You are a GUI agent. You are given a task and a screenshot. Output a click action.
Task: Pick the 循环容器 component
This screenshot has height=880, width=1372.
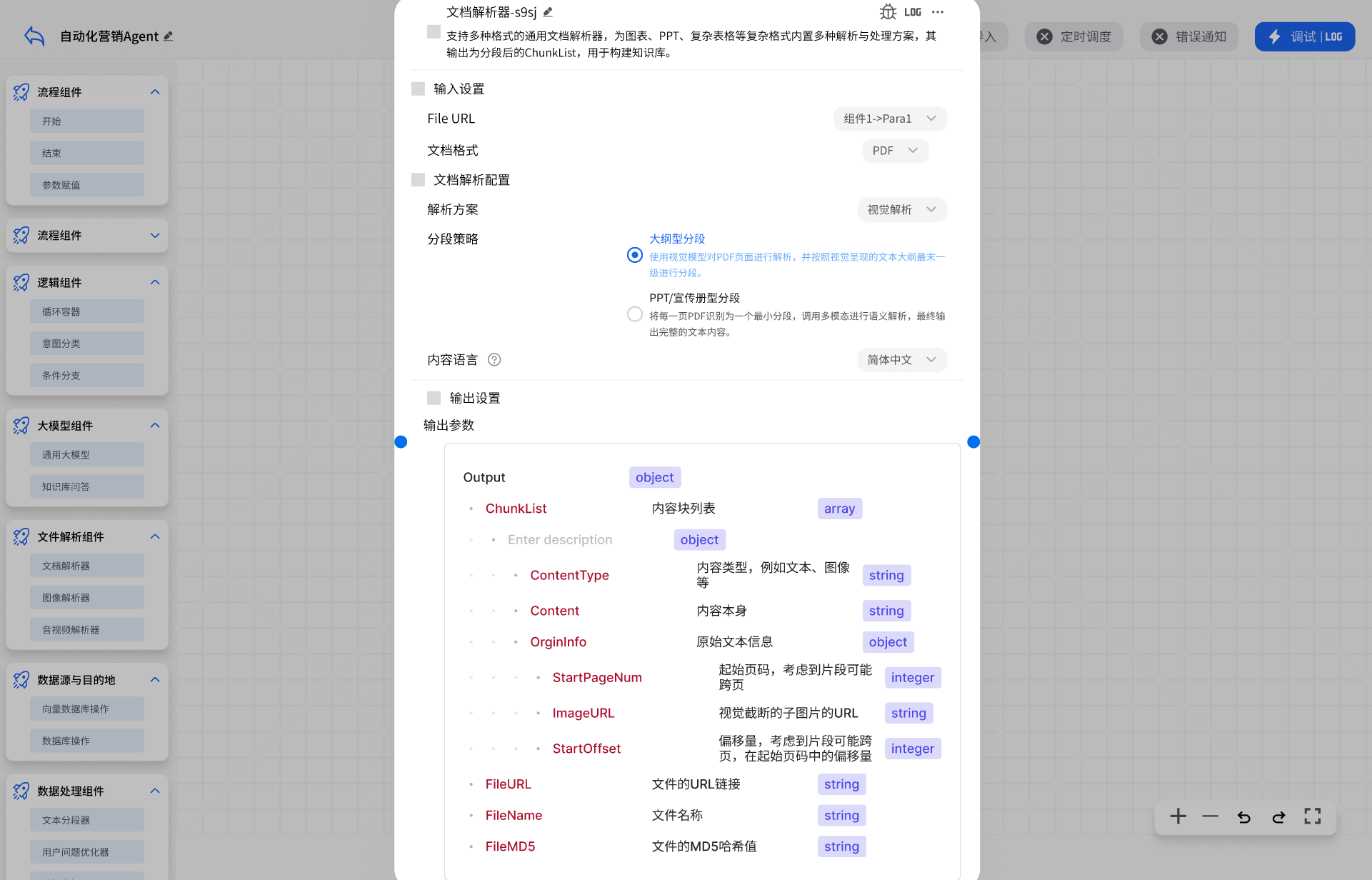click(x=87, y=311)
